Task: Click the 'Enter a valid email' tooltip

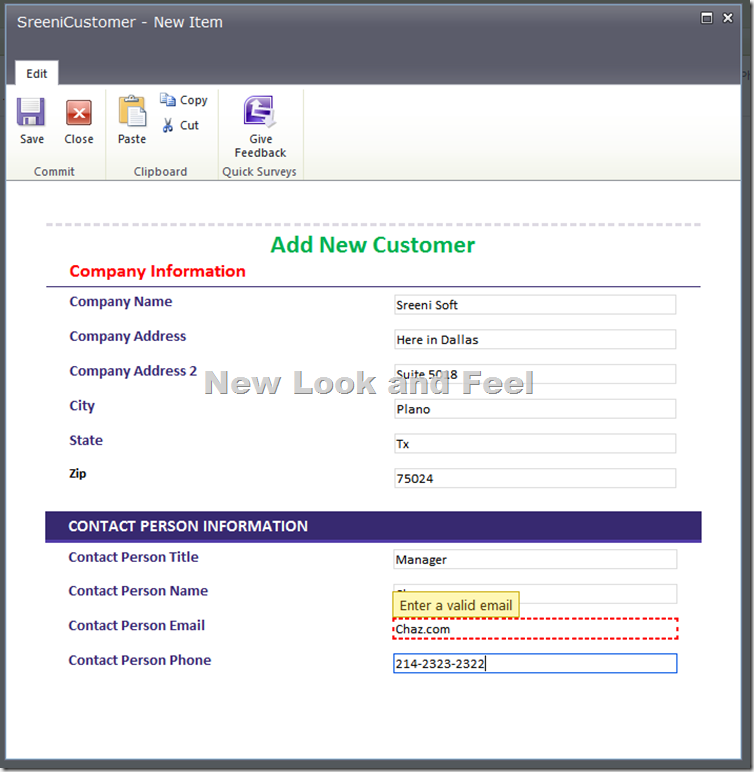Action: [456, 605]
